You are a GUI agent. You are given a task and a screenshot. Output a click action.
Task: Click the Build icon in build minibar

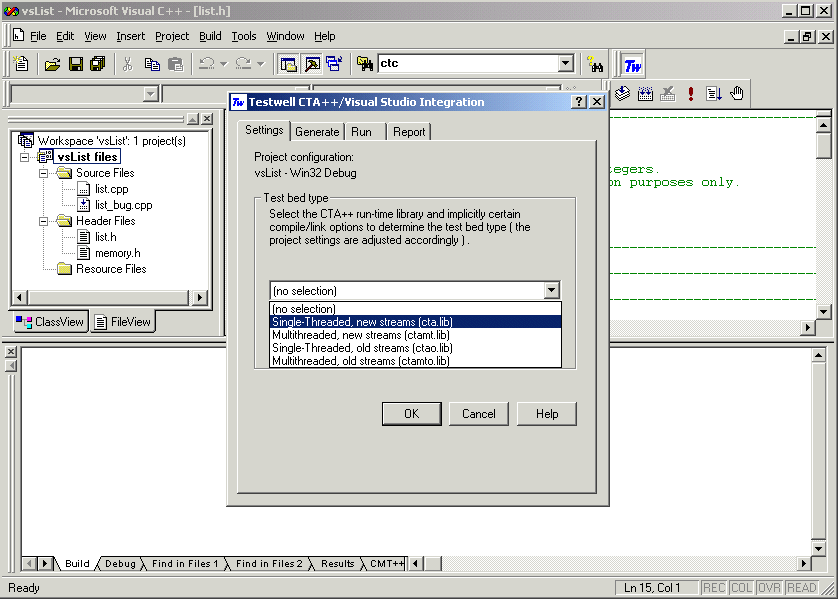click(645, 94)
